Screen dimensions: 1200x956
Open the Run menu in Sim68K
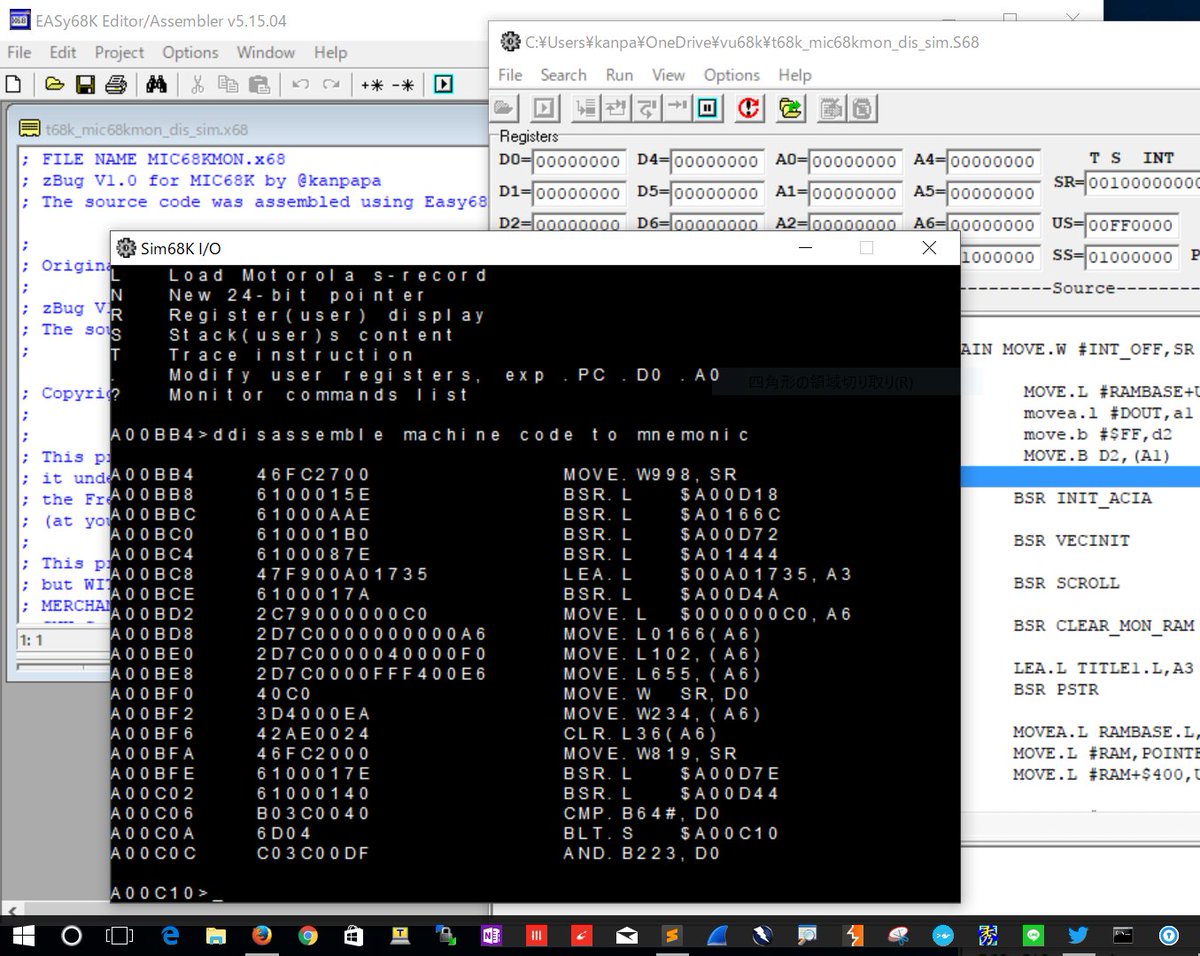click(619, 75)
